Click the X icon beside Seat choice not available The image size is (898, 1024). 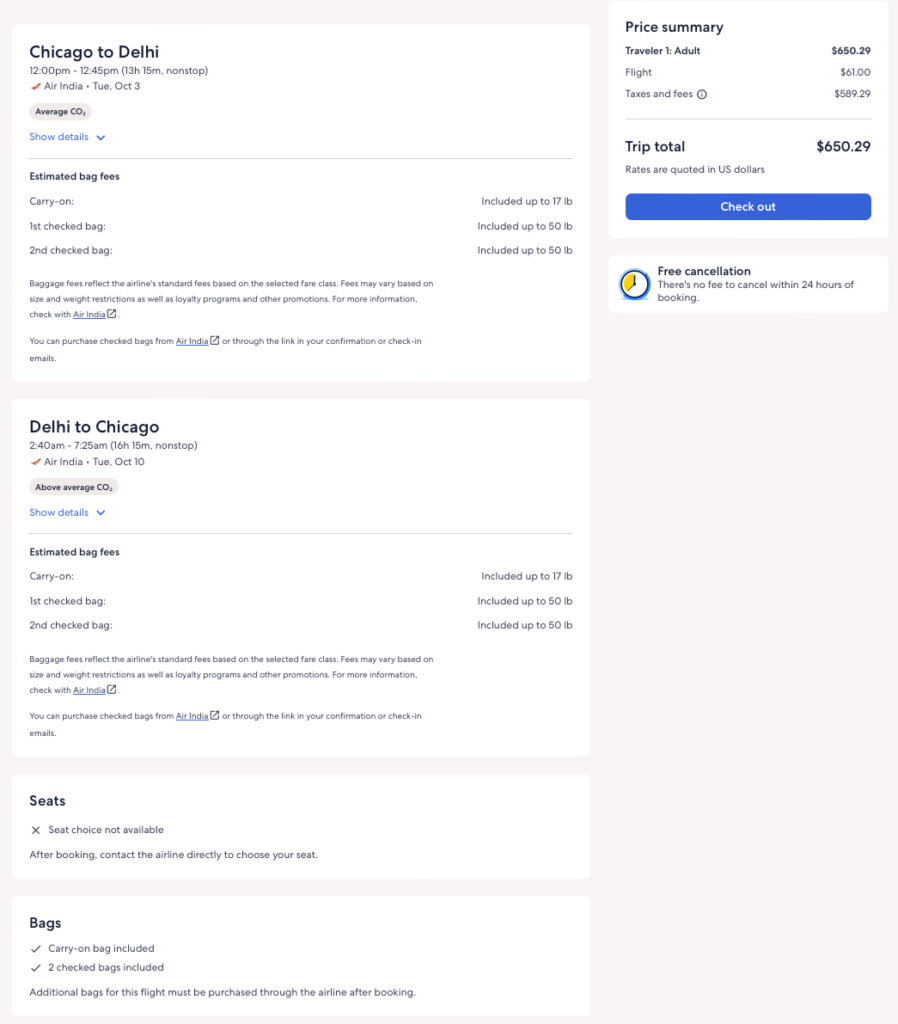[x=36, y=830]
